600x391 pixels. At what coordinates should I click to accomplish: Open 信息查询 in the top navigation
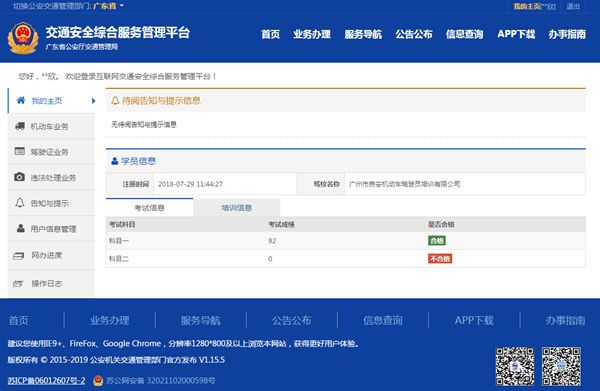tap(464, 34)
